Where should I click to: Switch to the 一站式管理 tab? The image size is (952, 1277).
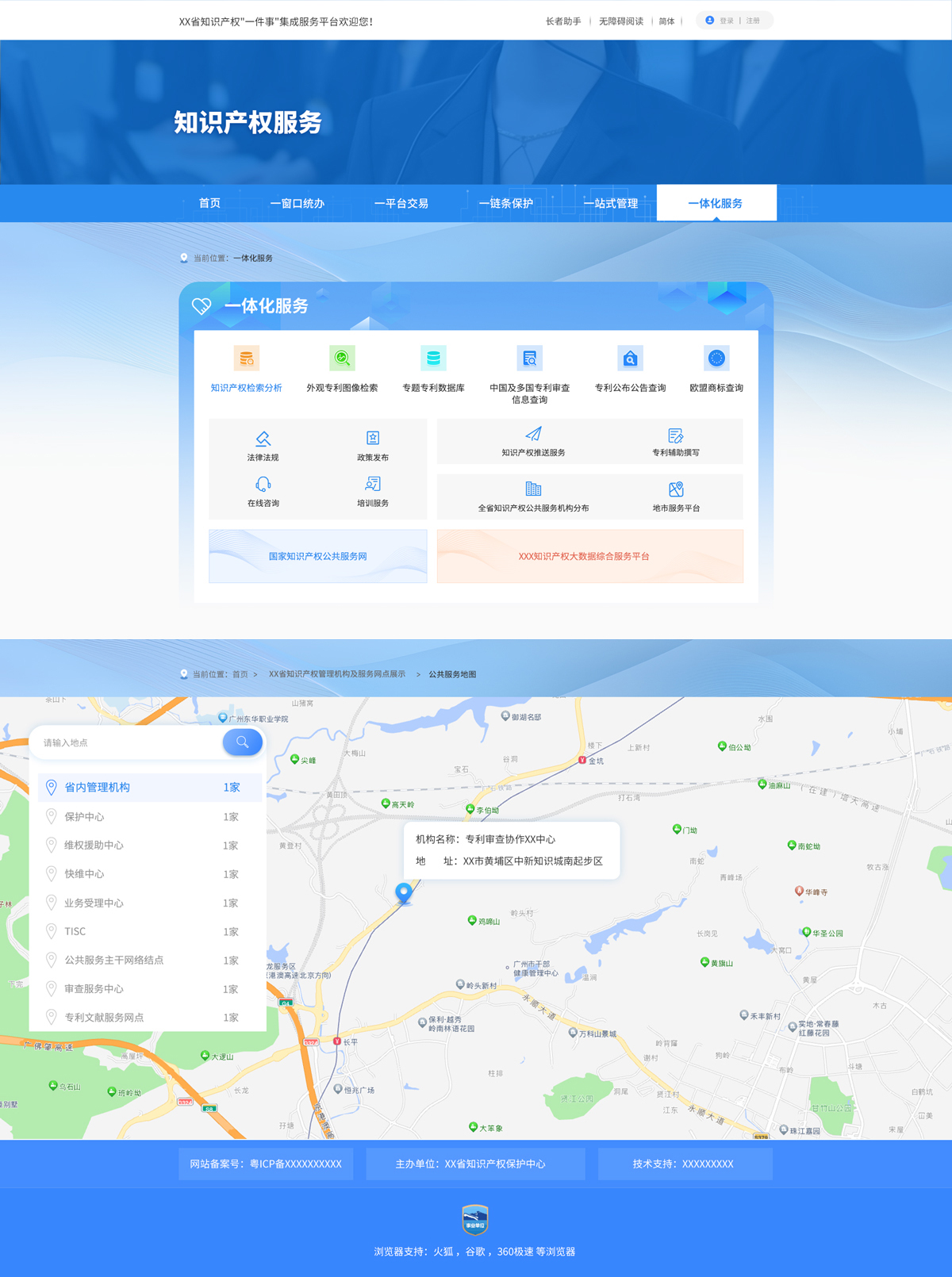(x=610, y=203)
